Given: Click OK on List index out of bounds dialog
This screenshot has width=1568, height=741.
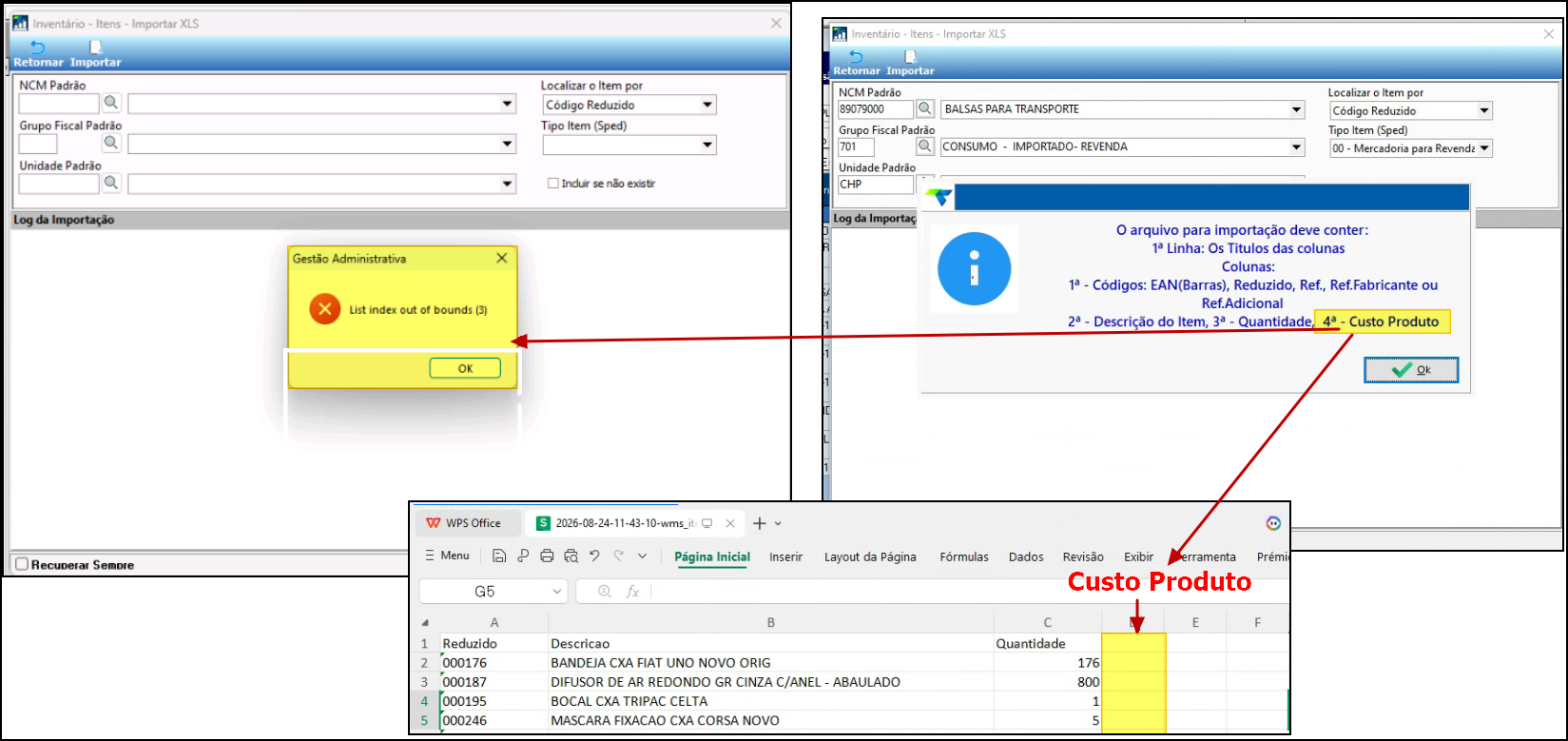Looking at the screenshot, I should click(465, 368).
